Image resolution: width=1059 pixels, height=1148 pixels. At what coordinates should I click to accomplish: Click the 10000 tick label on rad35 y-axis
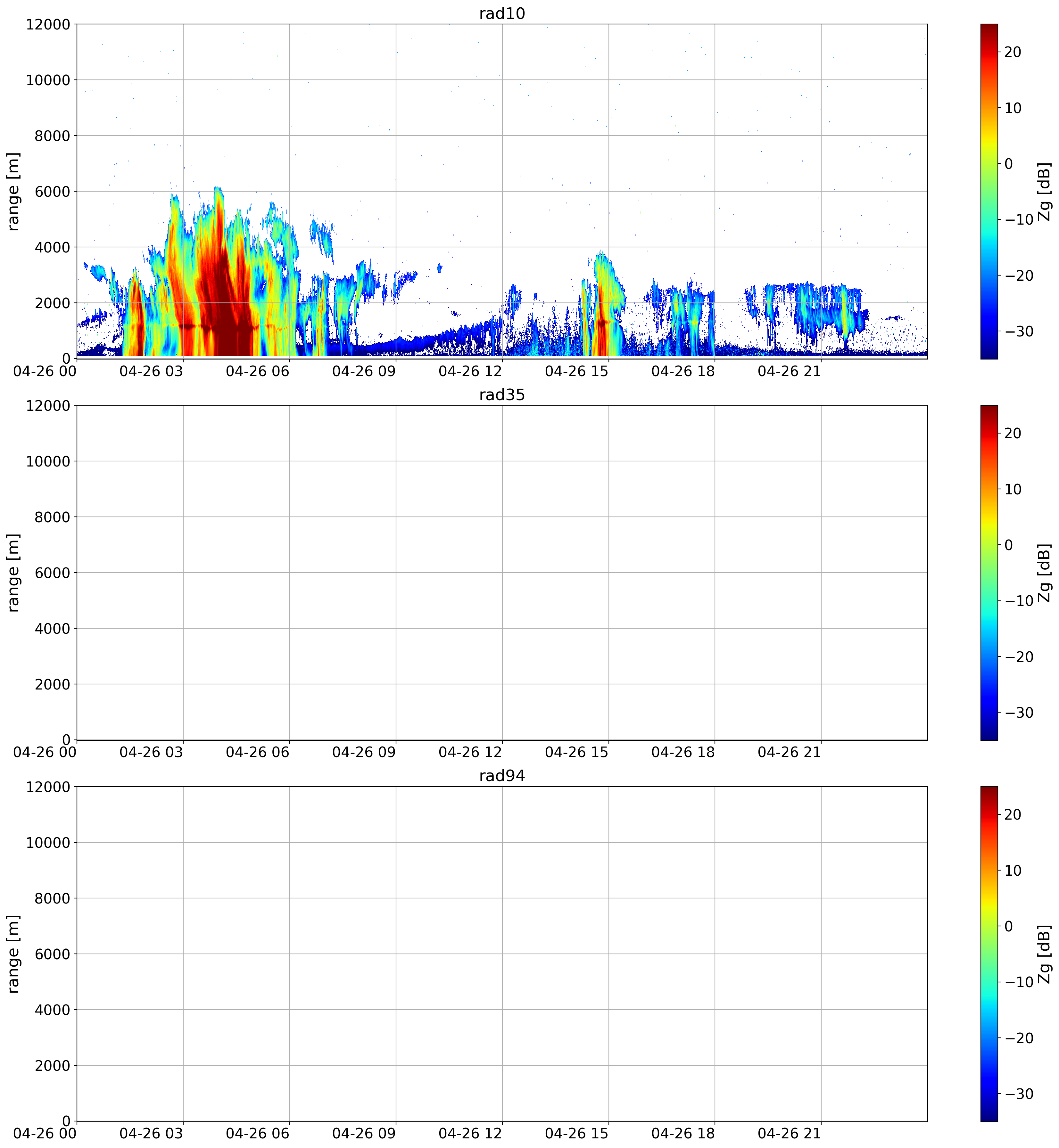[x=48, y=461]
